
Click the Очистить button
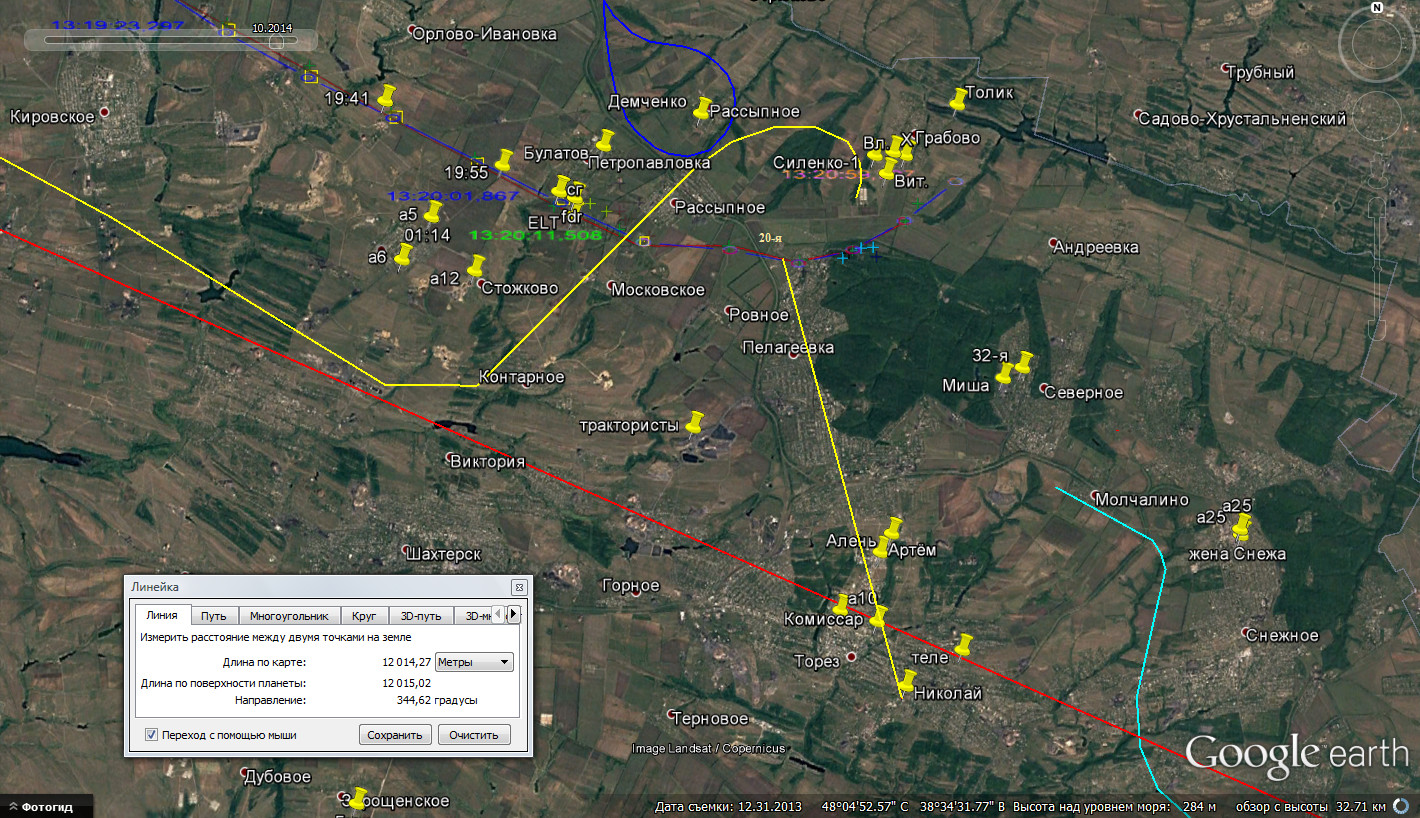474,735
